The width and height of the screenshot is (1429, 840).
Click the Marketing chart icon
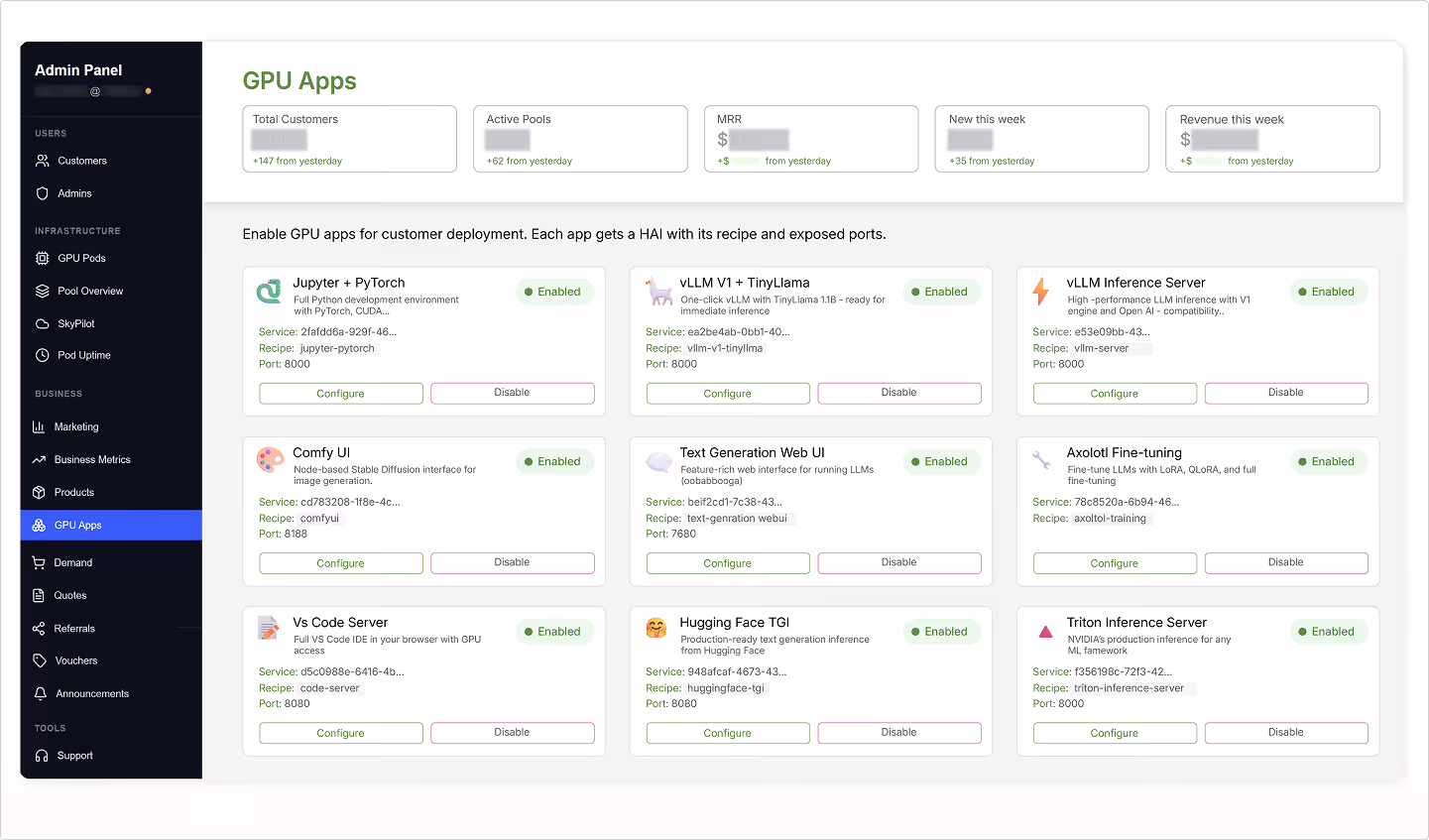tap(39, 426)
